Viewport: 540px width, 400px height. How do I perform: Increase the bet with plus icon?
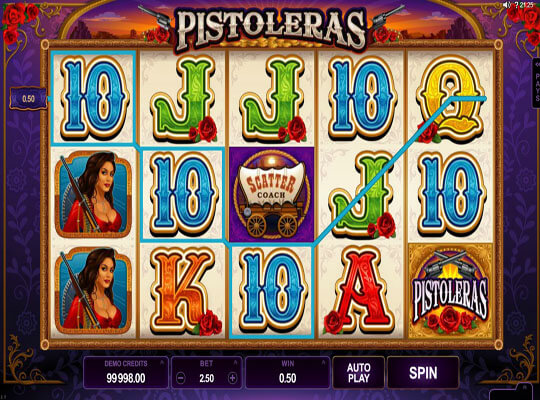[x=232, y=378]
